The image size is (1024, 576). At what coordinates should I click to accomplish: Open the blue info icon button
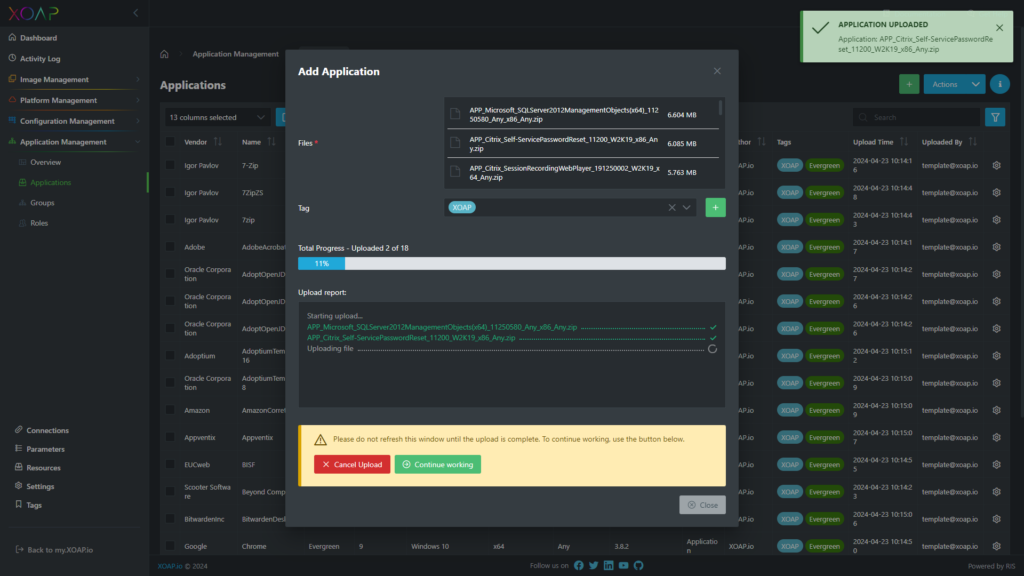click(999, 84)
